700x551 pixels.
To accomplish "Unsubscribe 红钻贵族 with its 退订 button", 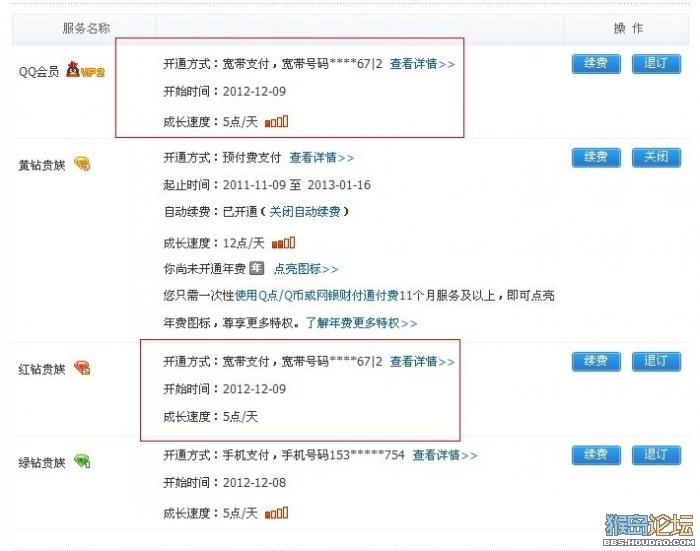I will [656, 361].
